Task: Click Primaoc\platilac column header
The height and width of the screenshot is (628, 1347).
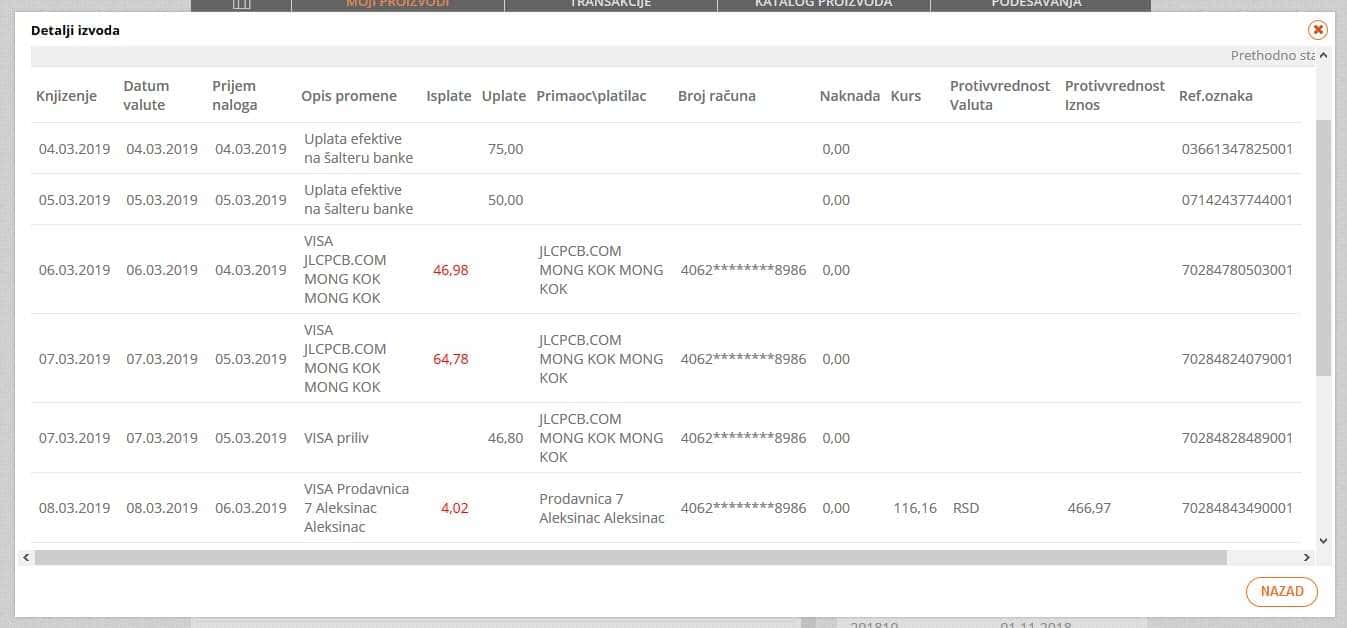Action: (x=591, y=96)
